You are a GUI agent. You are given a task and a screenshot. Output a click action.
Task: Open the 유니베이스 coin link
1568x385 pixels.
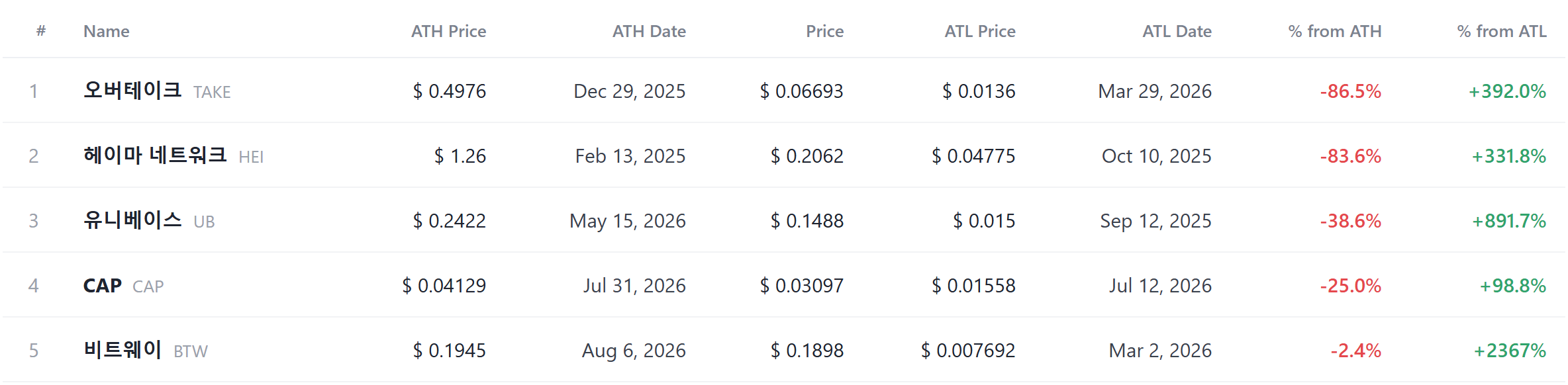coord(132,220)
